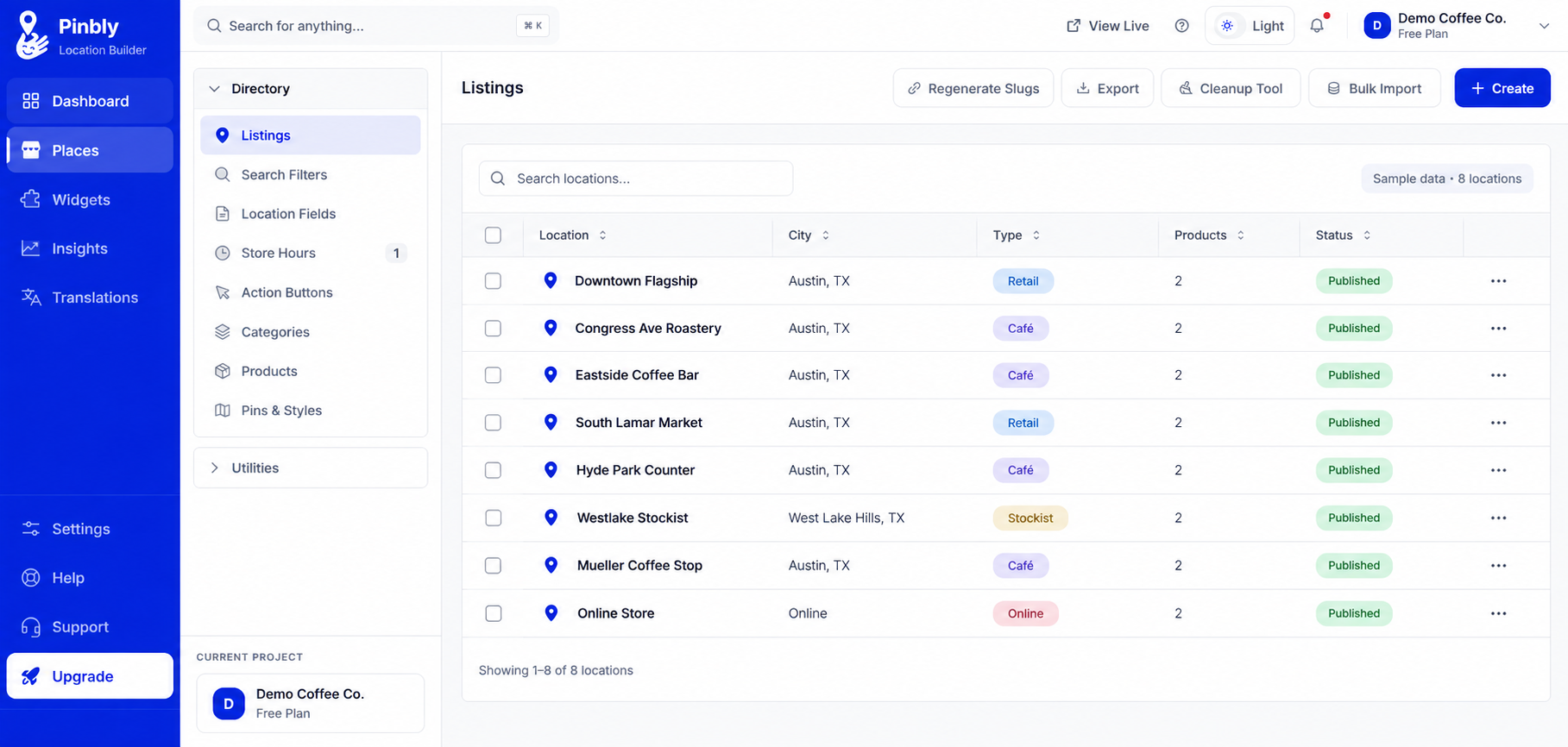The height and width of the screenshot is (747, 1568).
Task: Toggle the Light theme switch
Action: [1250, 26]
